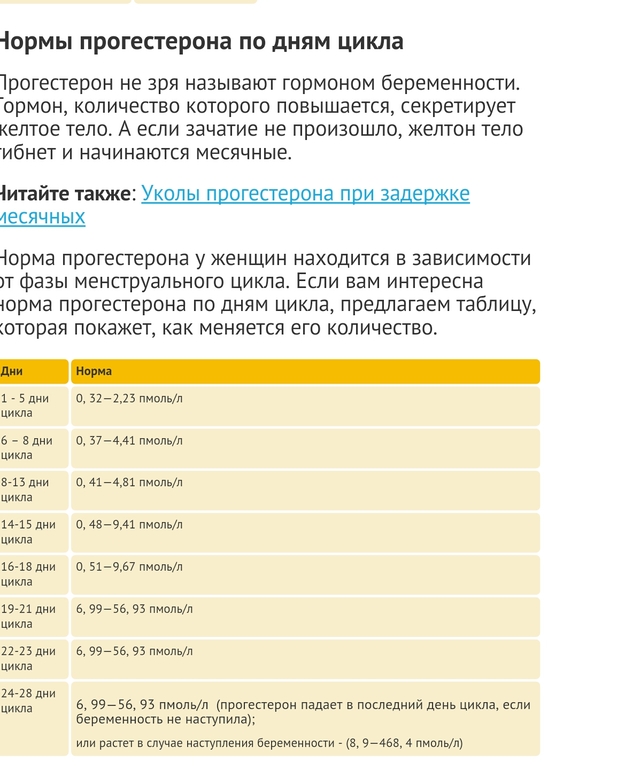Click the '16-18 дни цикла' cell
Screen dimensions: 625x770
coord(28,573)
